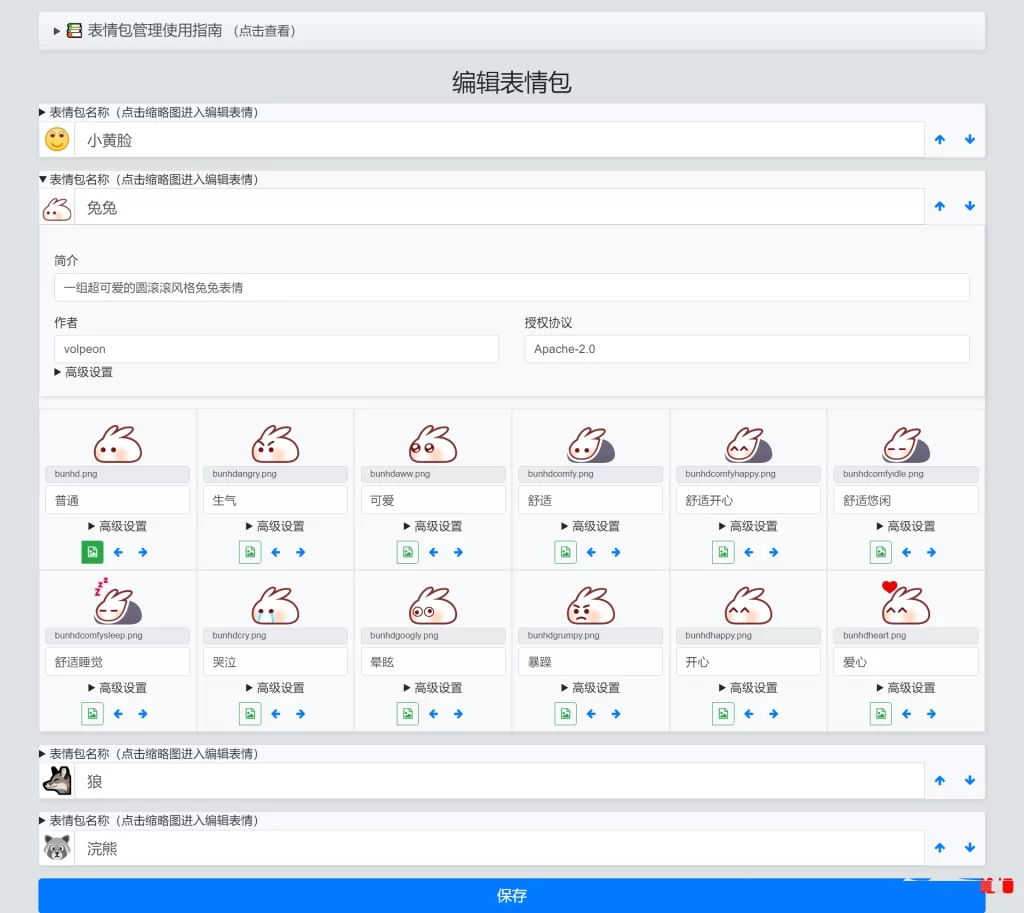Click the image upload icon under bunhd.png
This screenshot has width=1024, height=913.
(x=92, y=551)
